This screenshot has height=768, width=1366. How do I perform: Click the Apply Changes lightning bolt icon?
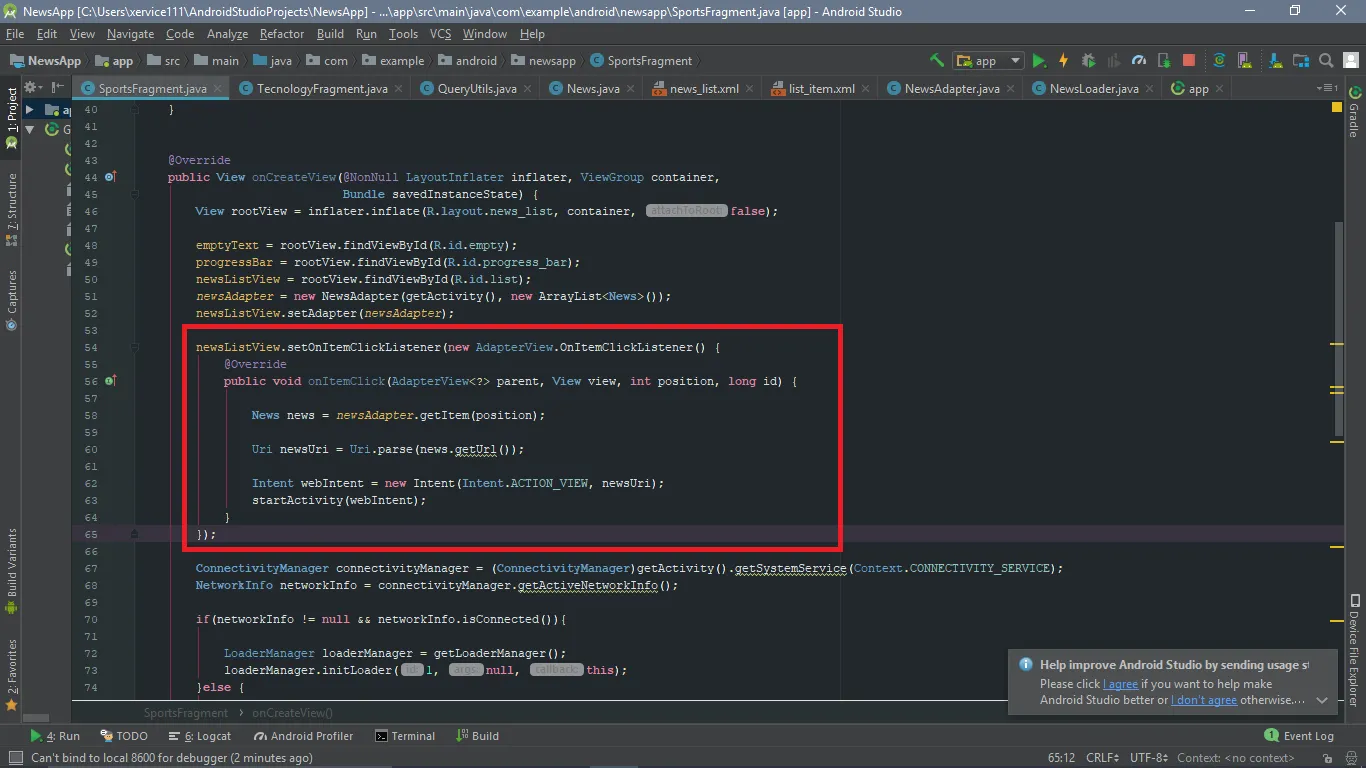pos(1063,61)
